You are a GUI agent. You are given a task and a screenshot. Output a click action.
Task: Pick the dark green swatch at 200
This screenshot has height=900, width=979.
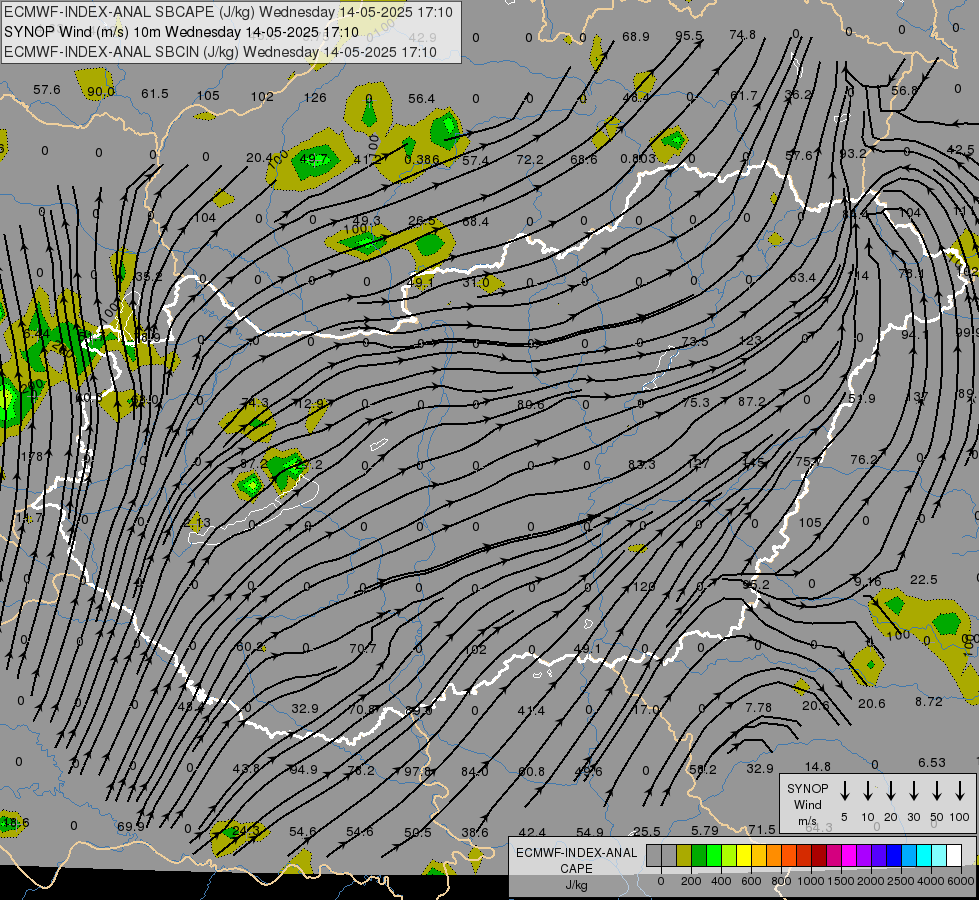(x=699, y=855)
